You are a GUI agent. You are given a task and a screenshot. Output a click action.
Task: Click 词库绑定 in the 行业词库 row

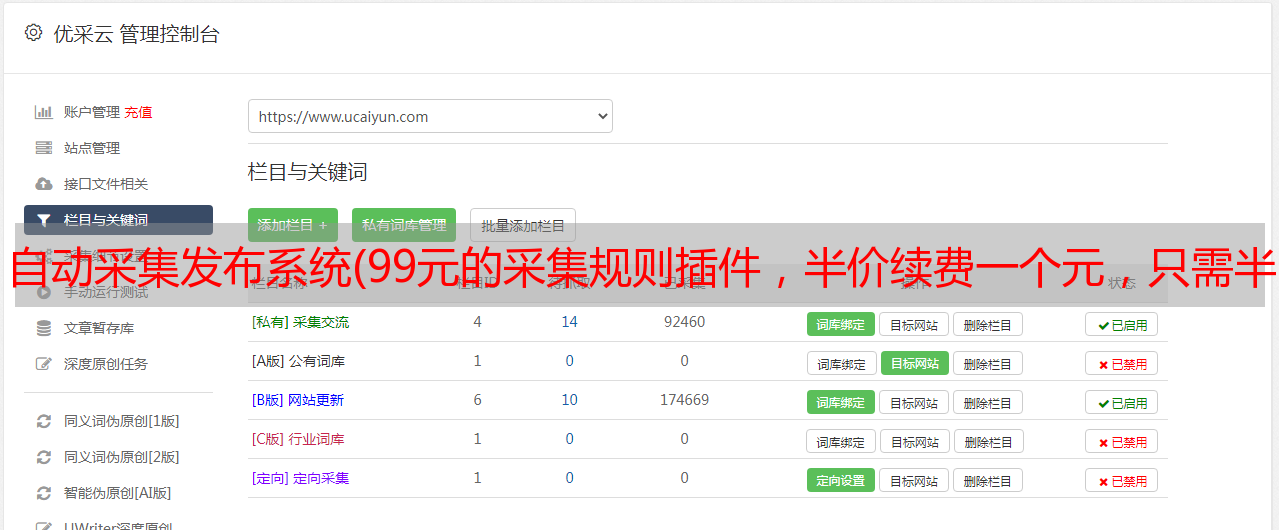(x=841, y=441)
